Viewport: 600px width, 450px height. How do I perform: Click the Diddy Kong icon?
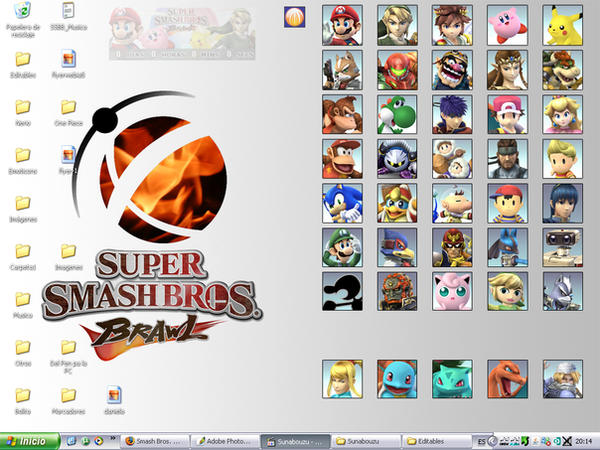click(x=342, y=159)
